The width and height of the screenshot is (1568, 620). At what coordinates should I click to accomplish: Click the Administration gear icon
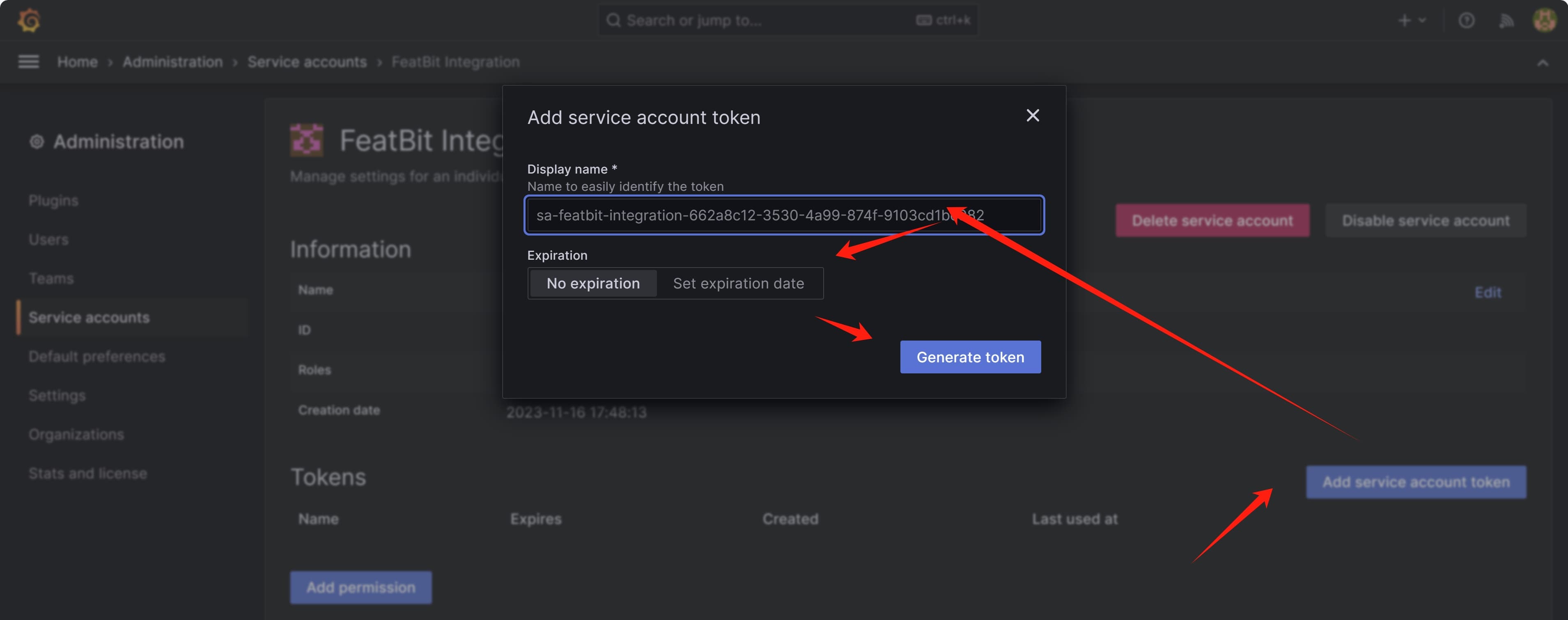pos(37,142)
